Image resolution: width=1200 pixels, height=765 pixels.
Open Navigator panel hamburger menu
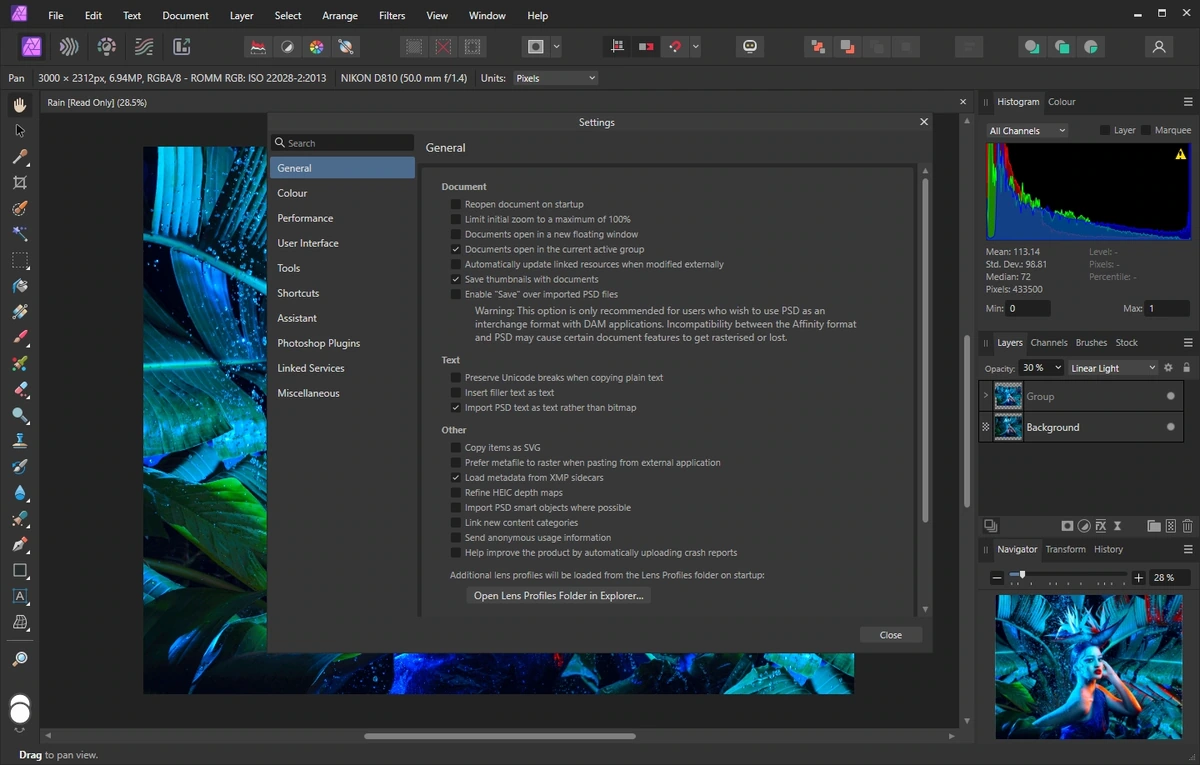coord(1188,549)
